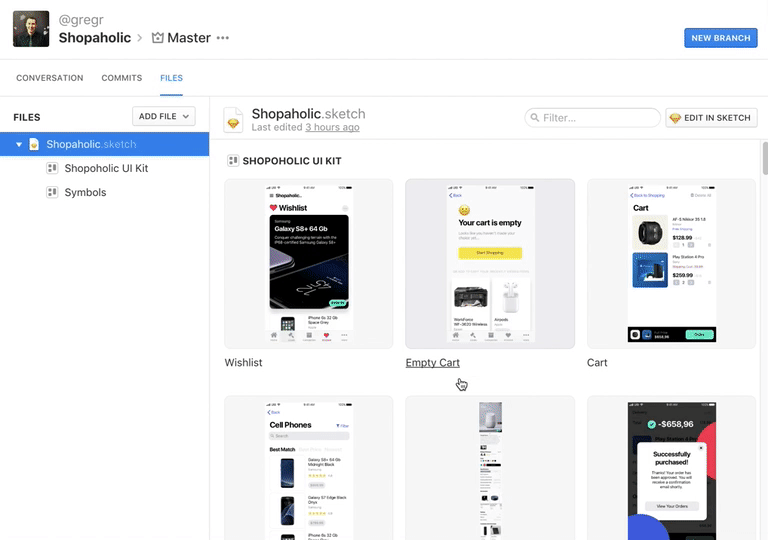768x540 pixels.
Task: Click the Shopaholic.sketch file title in header
Action: tap(309, 114)
